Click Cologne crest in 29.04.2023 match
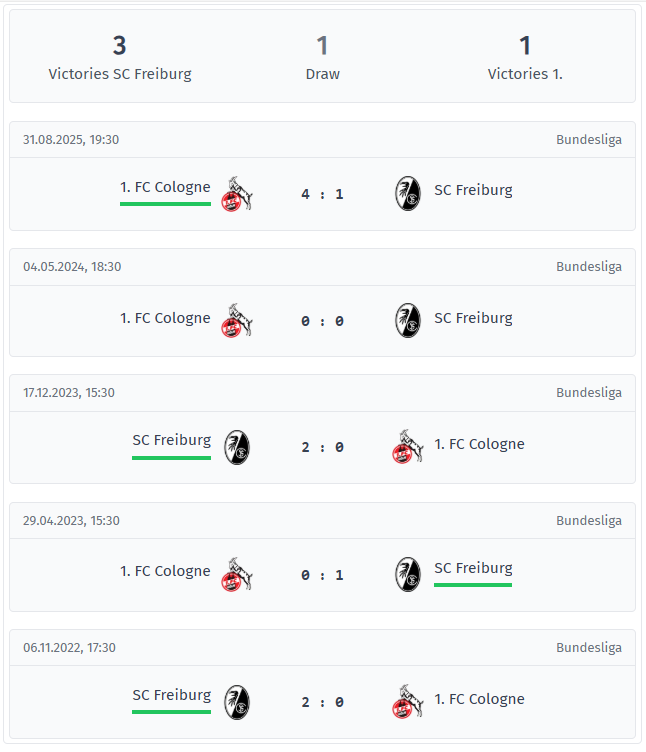646x752 pixels. pos(236,573)
